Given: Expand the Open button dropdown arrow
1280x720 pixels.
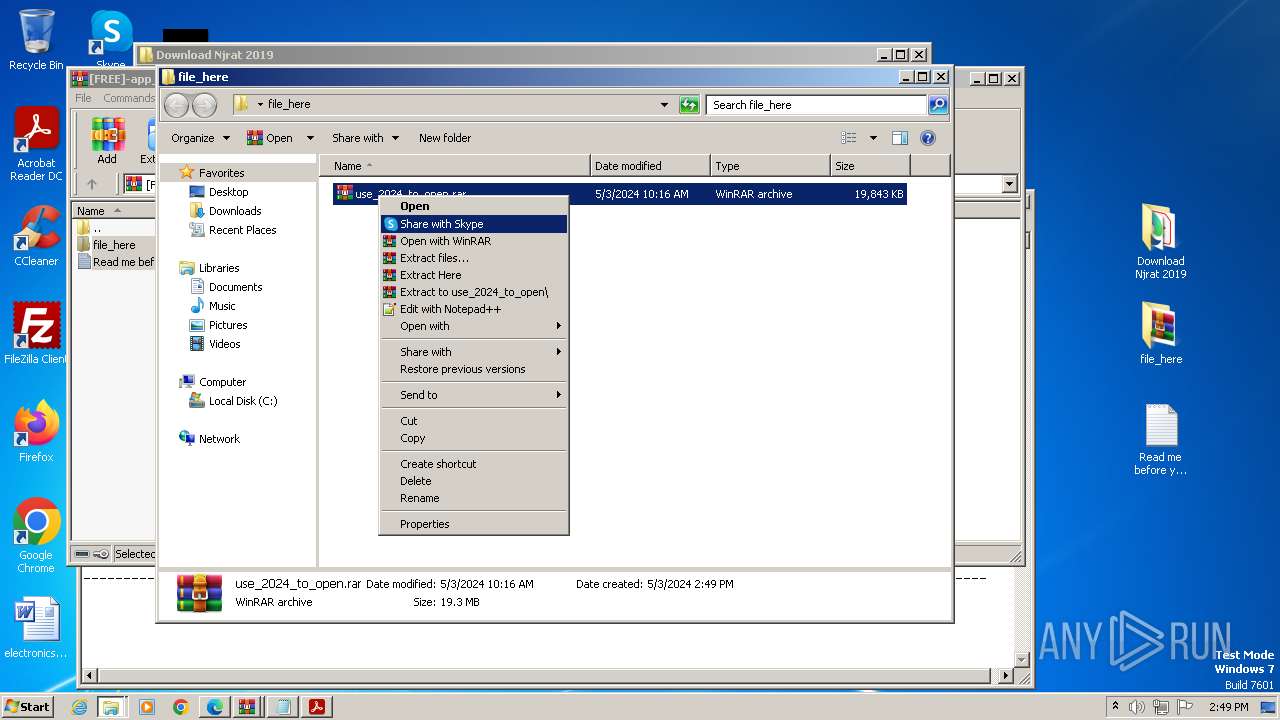Looking at the screenshot, I should [310, 138].
